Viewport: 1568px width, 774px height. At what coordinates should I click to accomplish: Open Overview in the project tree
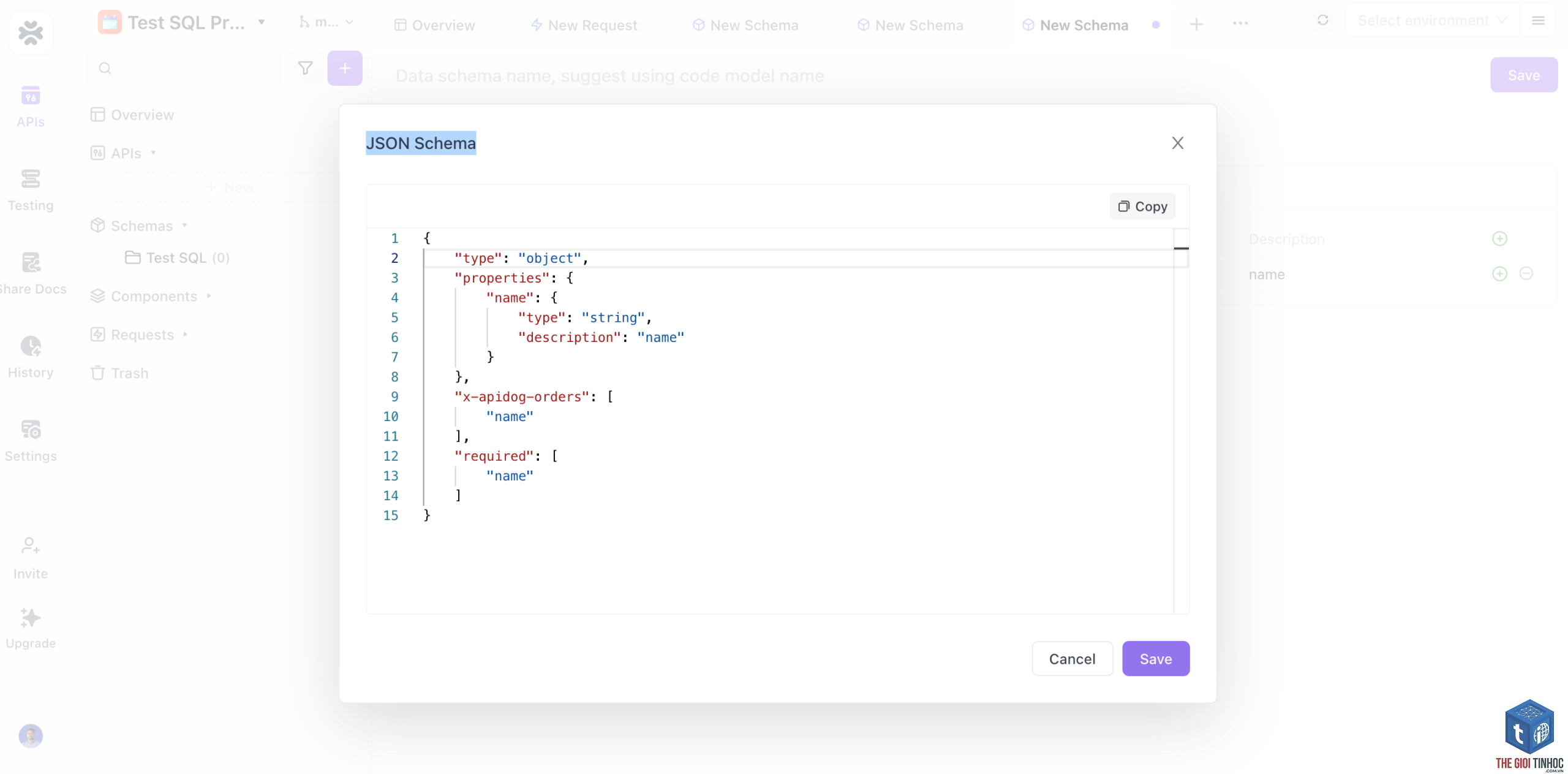pos(132,115)
